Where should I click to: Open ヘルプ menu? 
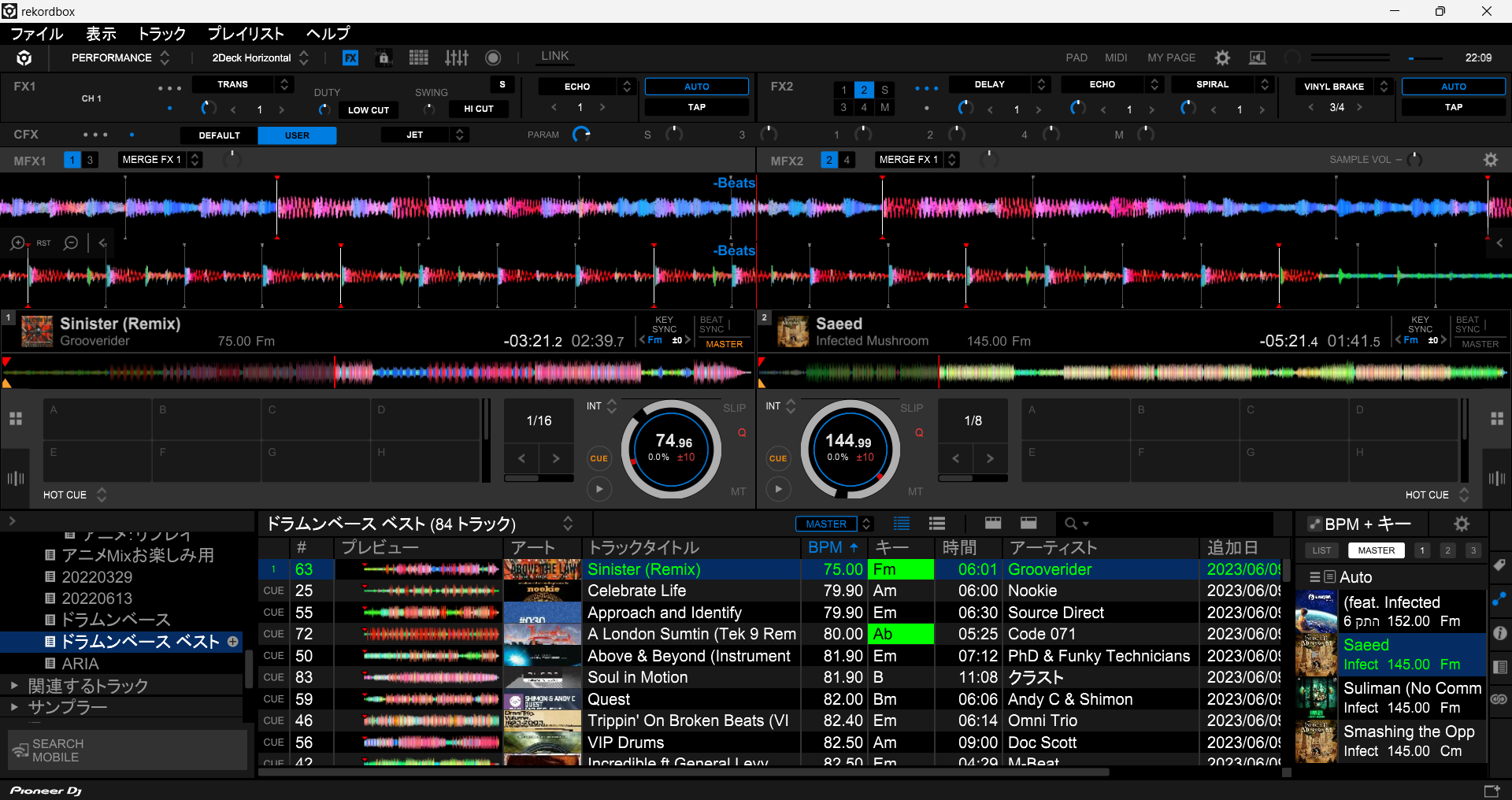(x=328, y=34)
